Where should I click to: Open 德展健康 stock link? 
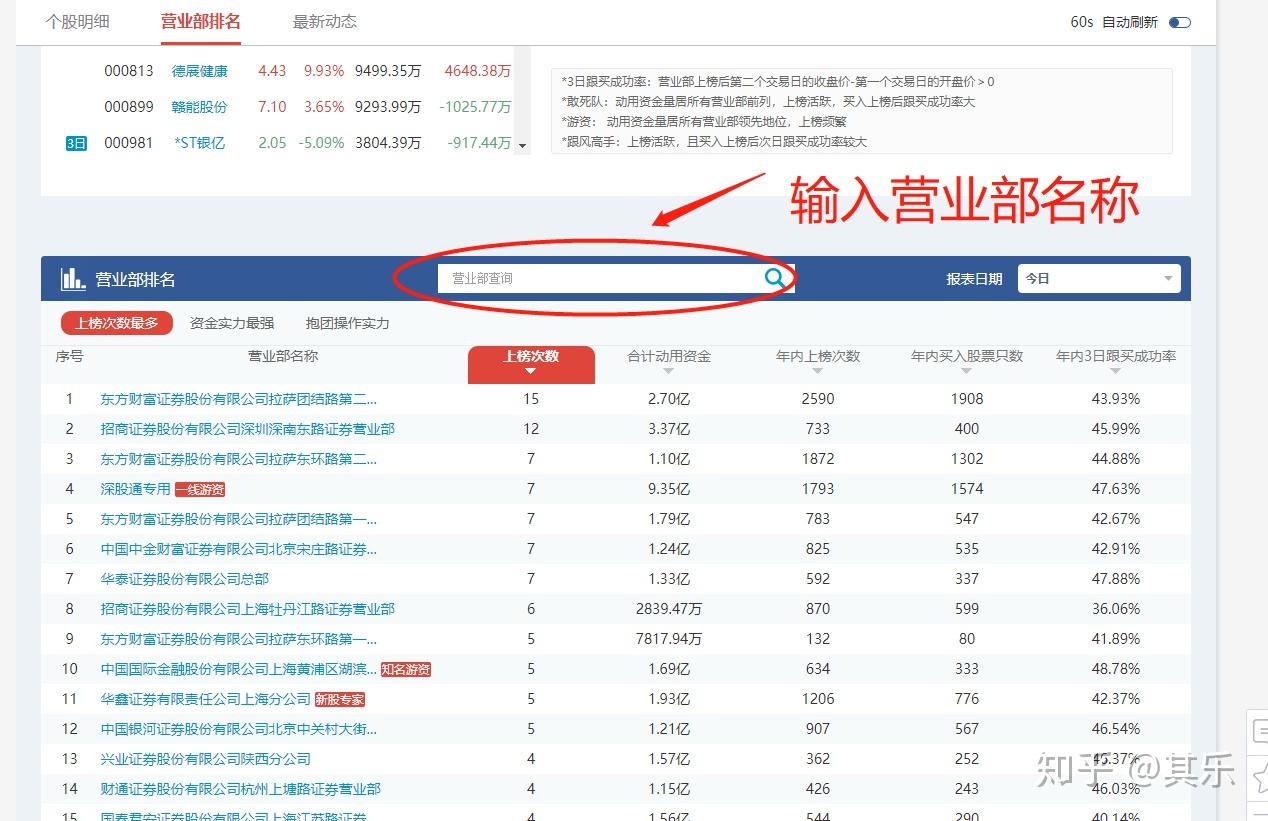[x=200, y=71]
